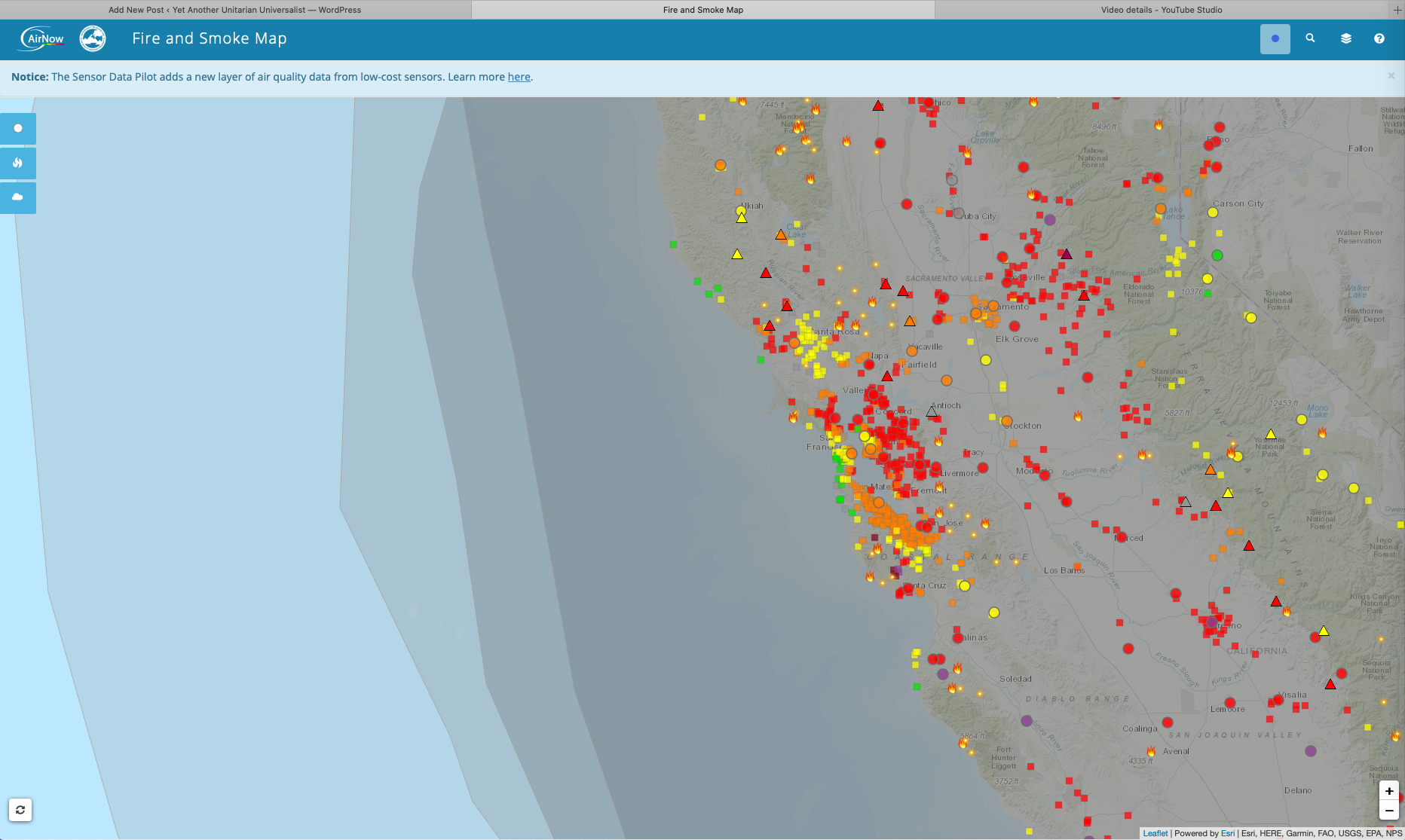Toggle the fire flame layer button
Viewport: 1405px width, 840px height.
click(x=18, y=163)
